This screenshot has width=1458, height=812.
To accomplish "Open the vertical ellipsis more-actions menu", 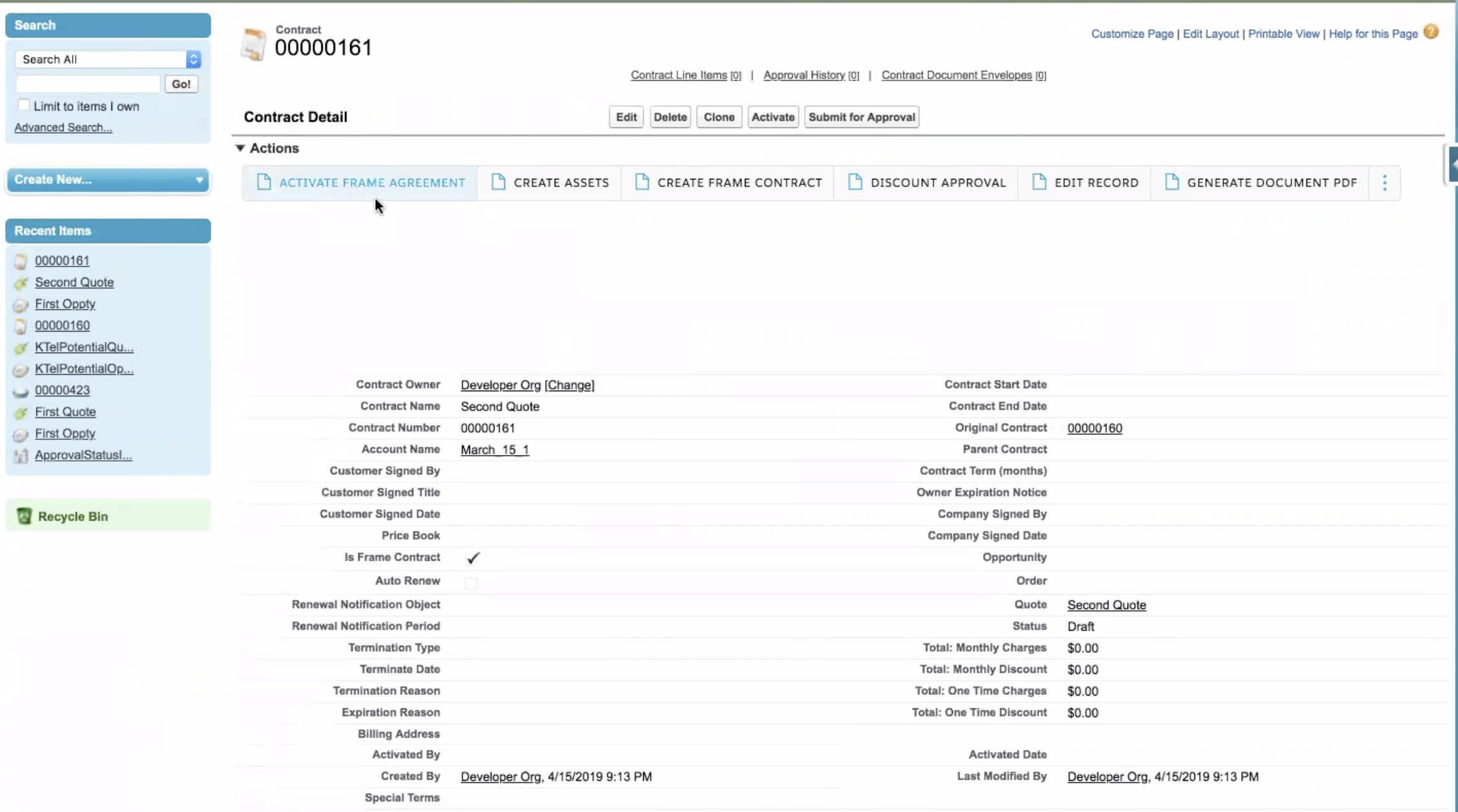I will coord(1384,183).
